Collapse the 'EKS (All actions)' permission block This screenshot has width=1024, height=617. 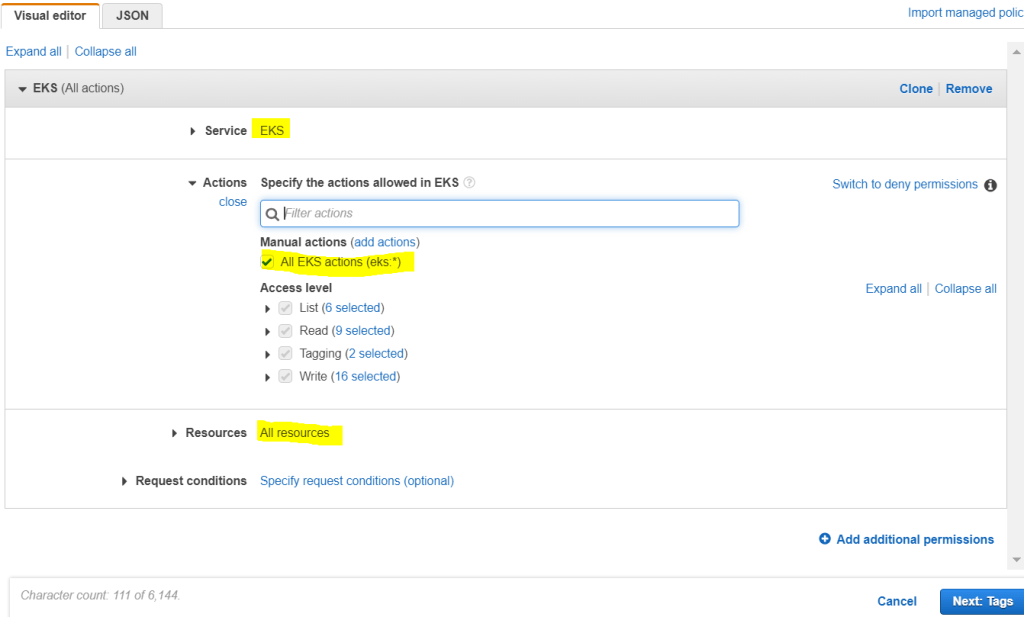pos(22,88)
